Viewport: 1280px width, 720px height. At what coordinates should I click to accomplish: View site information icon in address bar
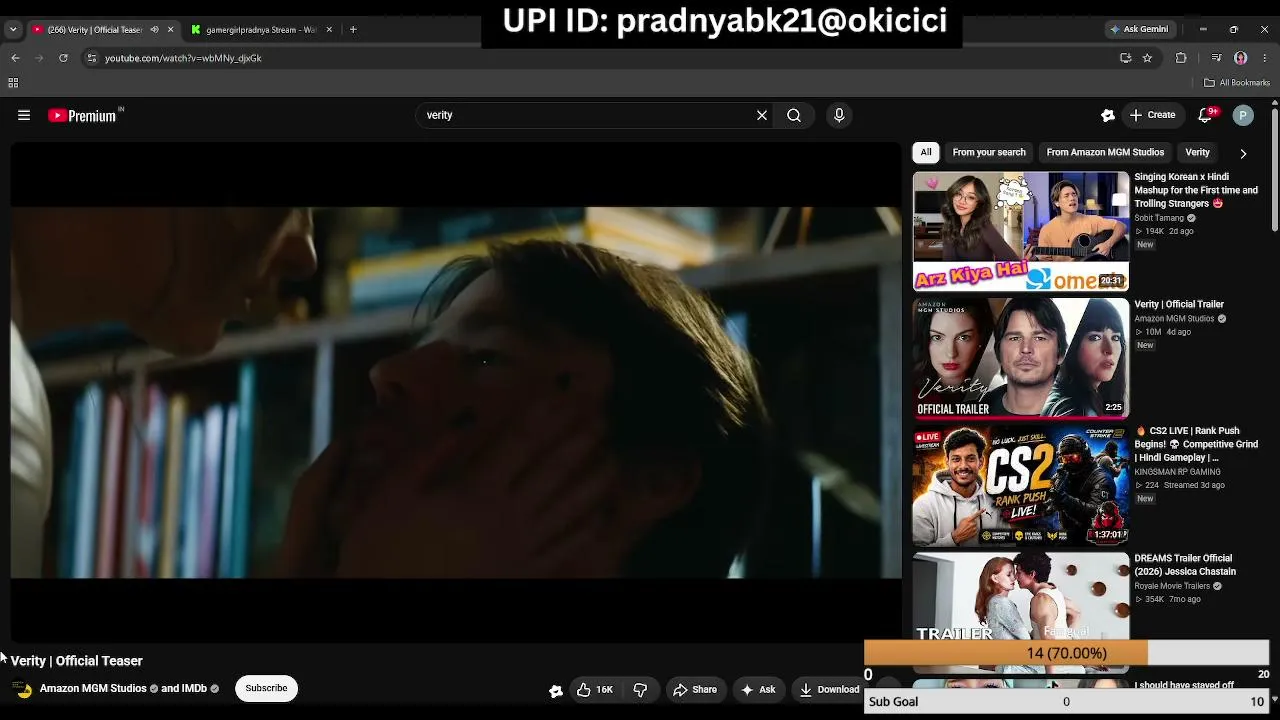point(92,58)
